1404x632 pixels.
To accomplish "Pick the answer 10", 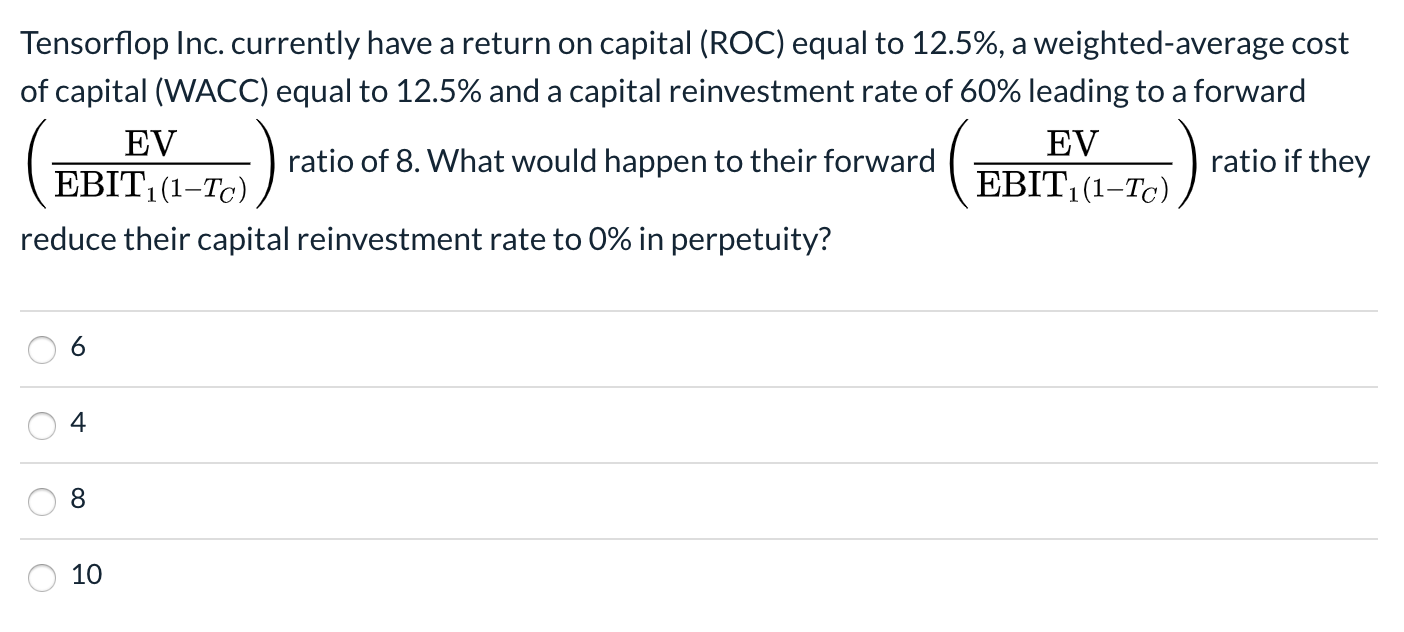I will click(x=41, y=577).
